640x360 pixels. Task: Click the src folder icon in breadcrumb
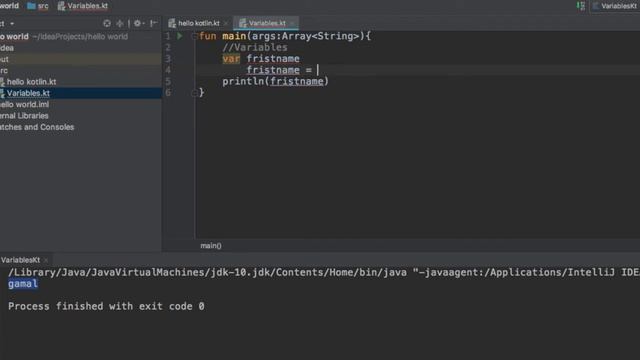point(31,6)
